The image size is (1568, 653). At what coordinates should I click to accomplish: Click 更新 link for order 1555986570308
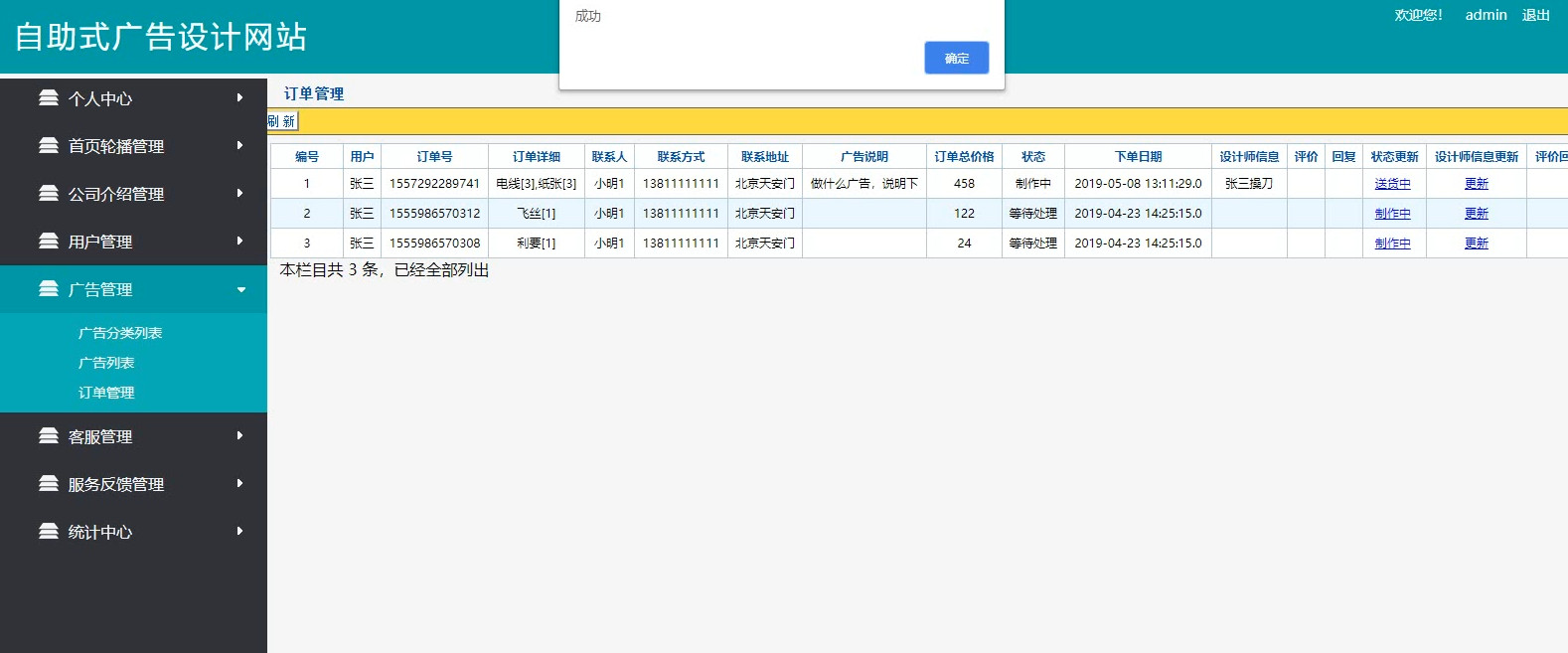click(1476, 244)
